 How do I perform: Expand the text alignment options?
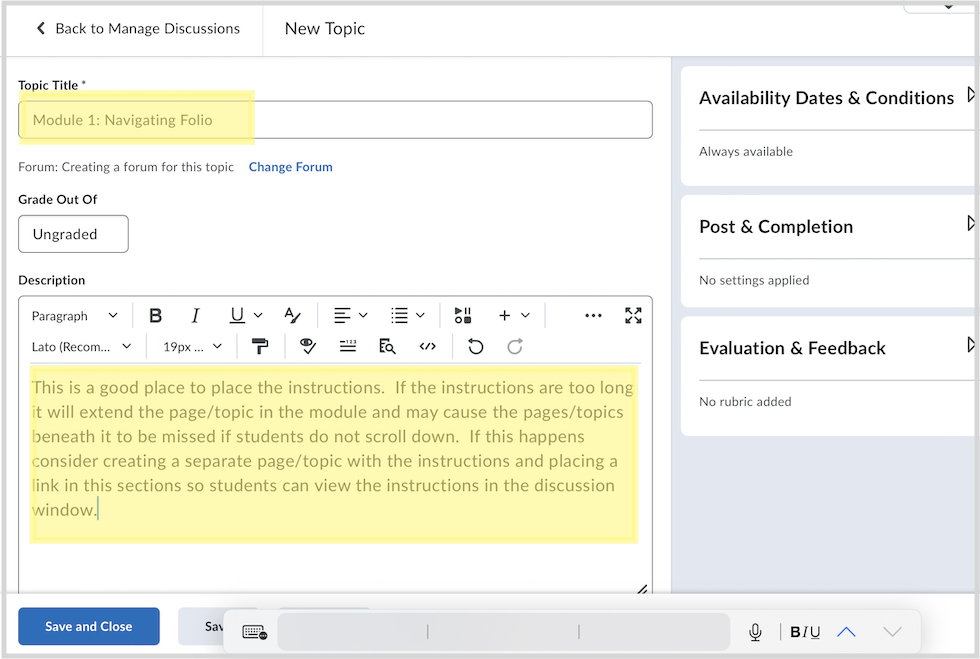(x=349, y=316)
